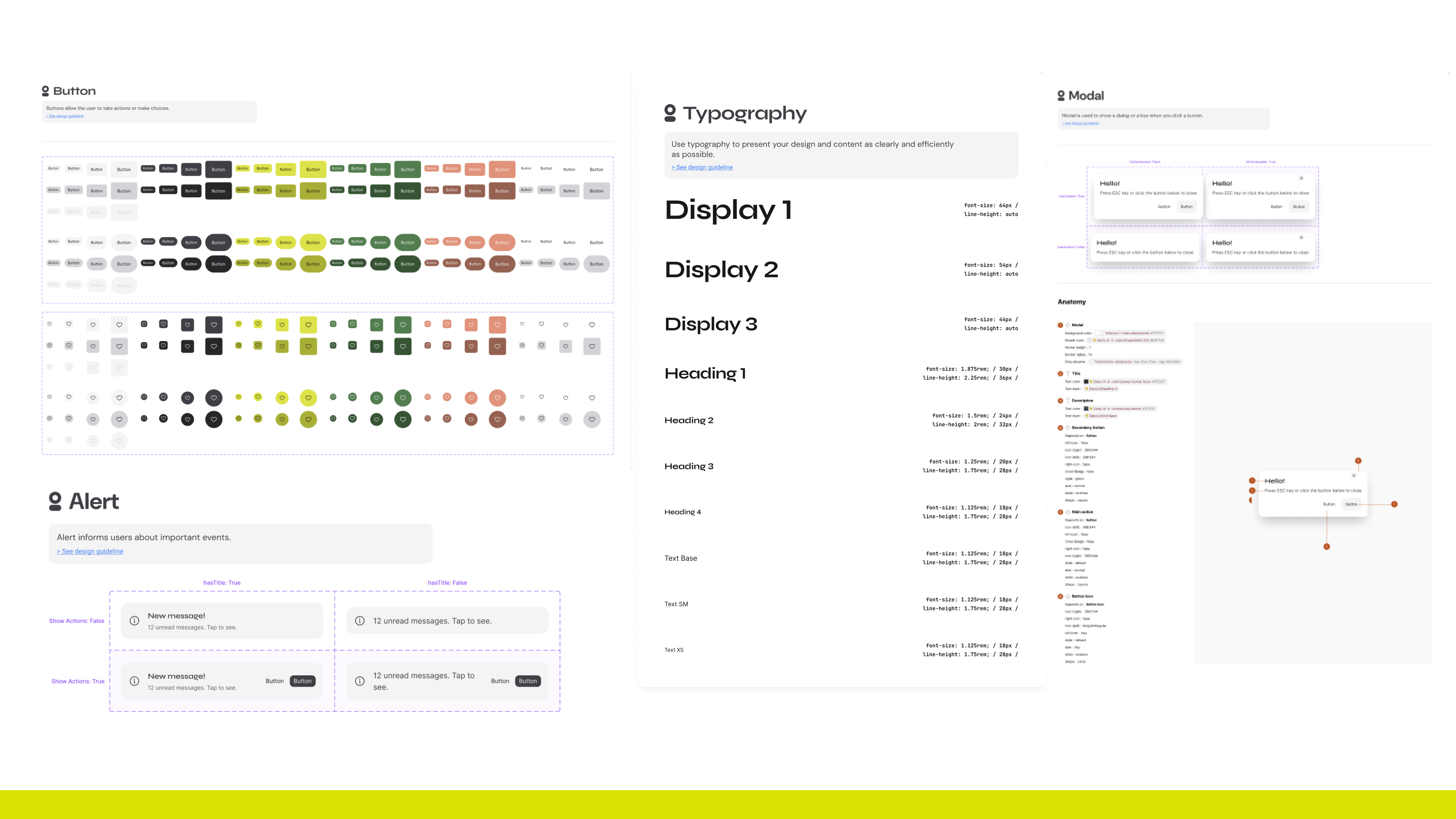
Task: Click the largest bright lime square Button
Action: point(313,170)
